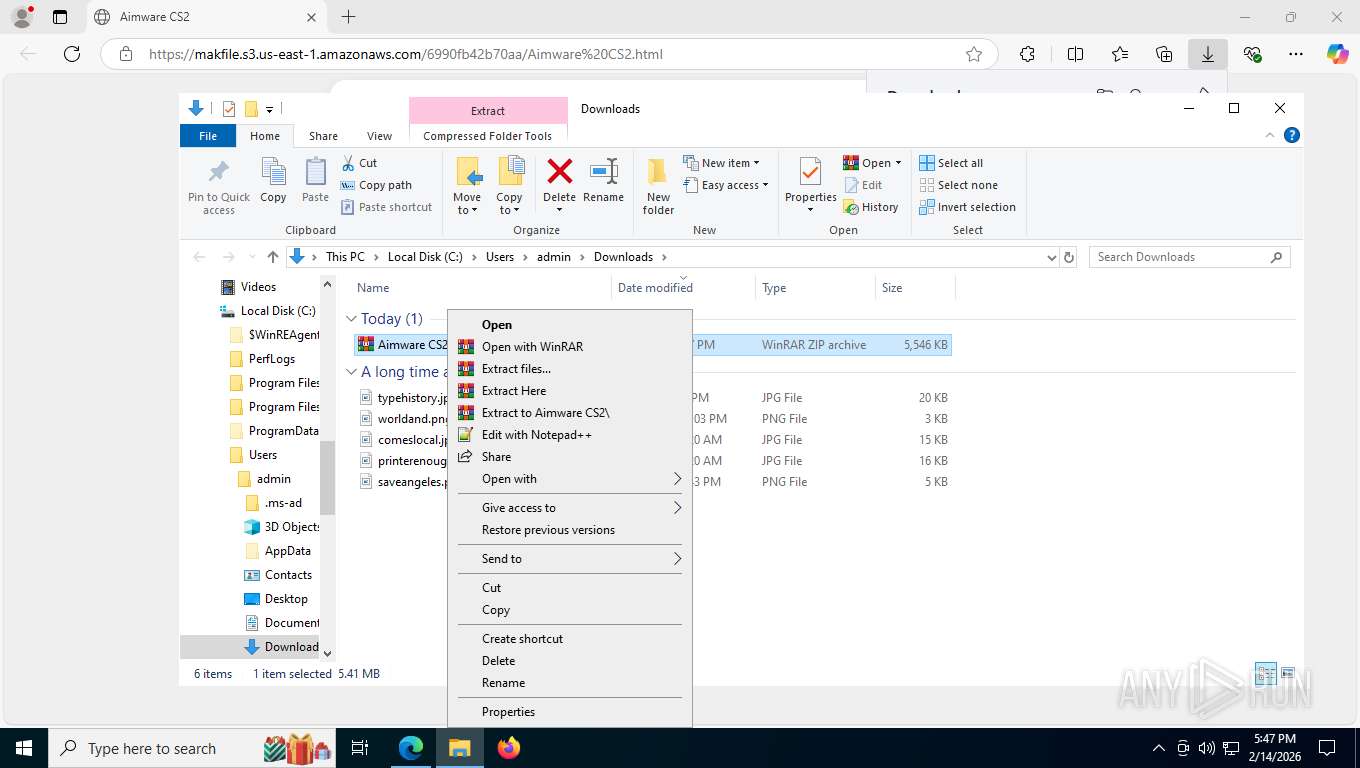The height and width of the screenshot is (768, 1360).
Task: Open Firefox from the taskbar
Action: (x=509, y=747)
